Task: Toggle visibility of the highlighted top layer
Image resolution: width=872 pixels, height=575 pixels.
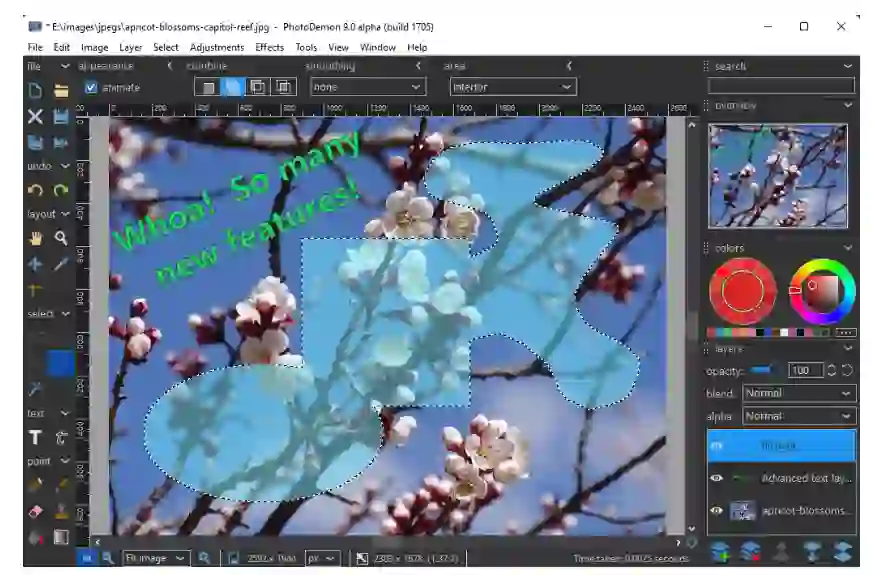Action: (x=716, y=445)
